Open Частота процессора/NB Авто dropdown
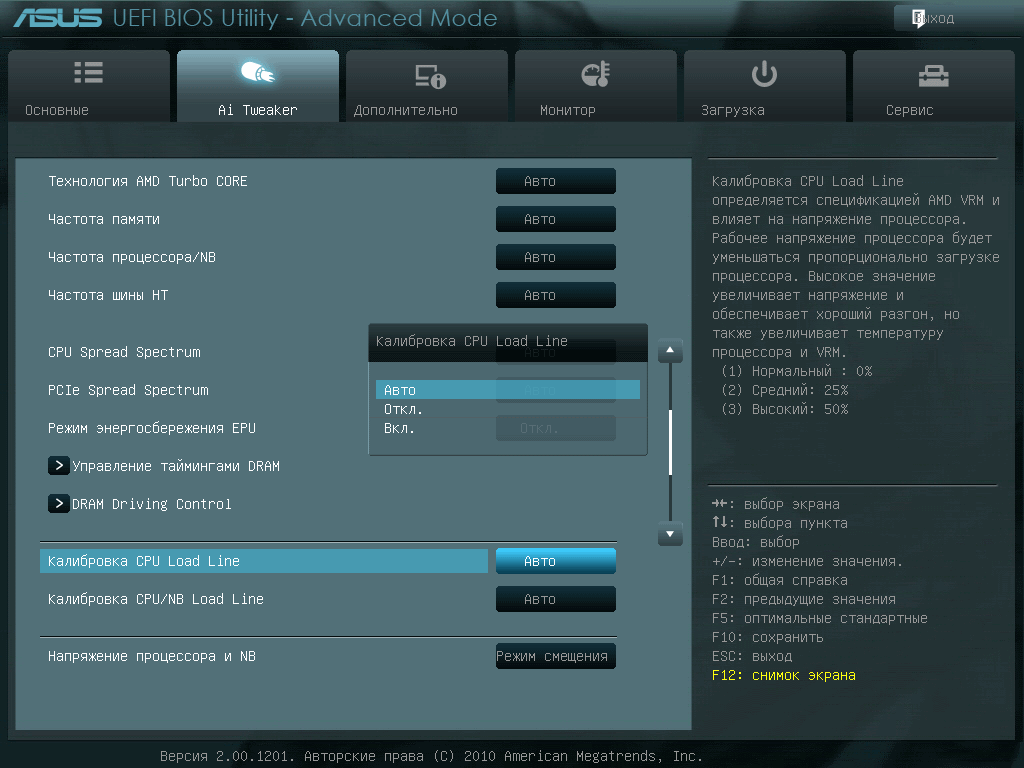 tap(556, 257)
